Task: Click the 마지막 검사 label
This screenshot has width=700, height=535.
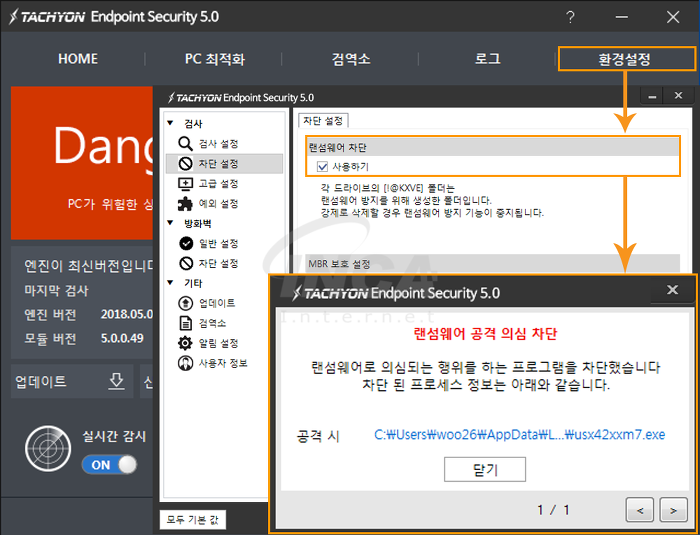Action: click(x=56, y=291)
